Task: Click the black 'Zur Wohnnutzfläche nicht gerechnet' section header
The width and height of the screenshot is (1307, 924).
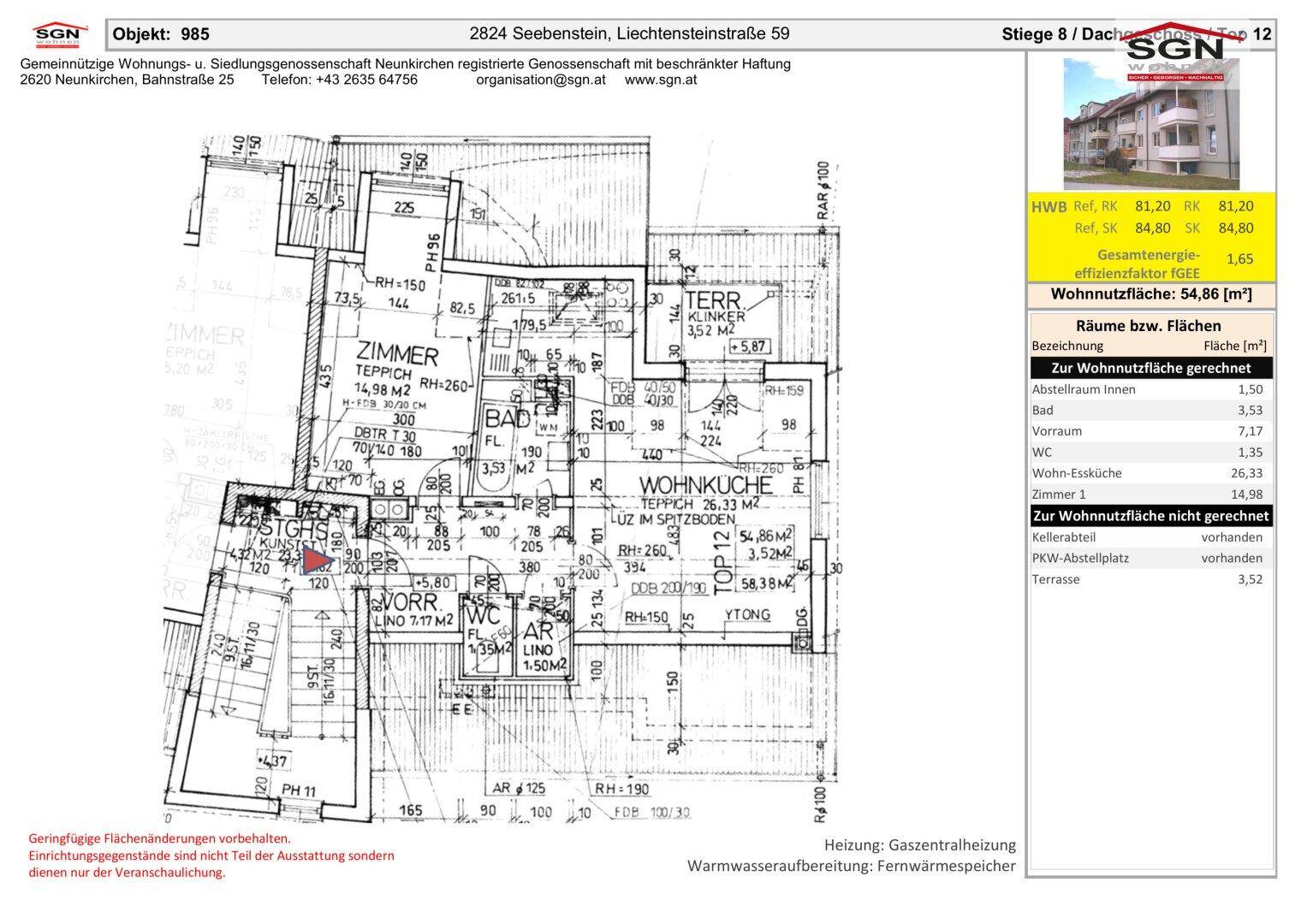Action: 1151,516
